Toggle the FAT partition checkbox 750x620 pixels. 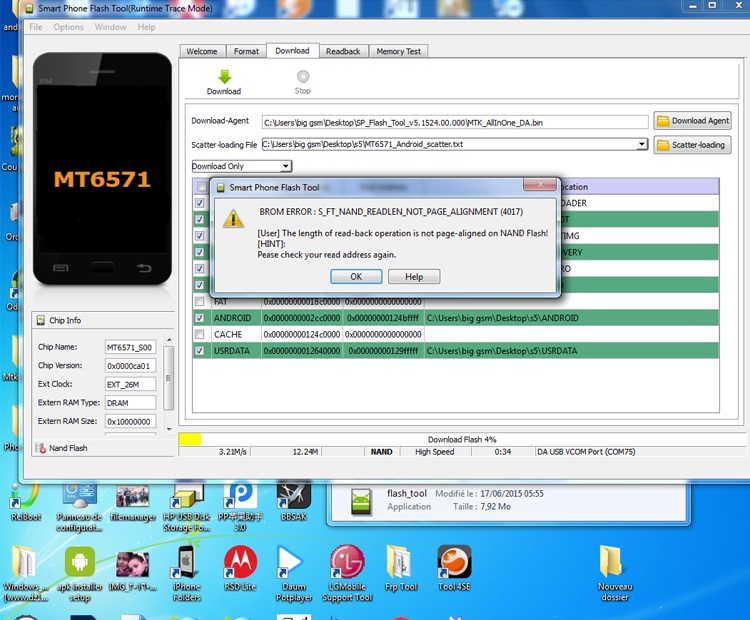click(199, 301)
